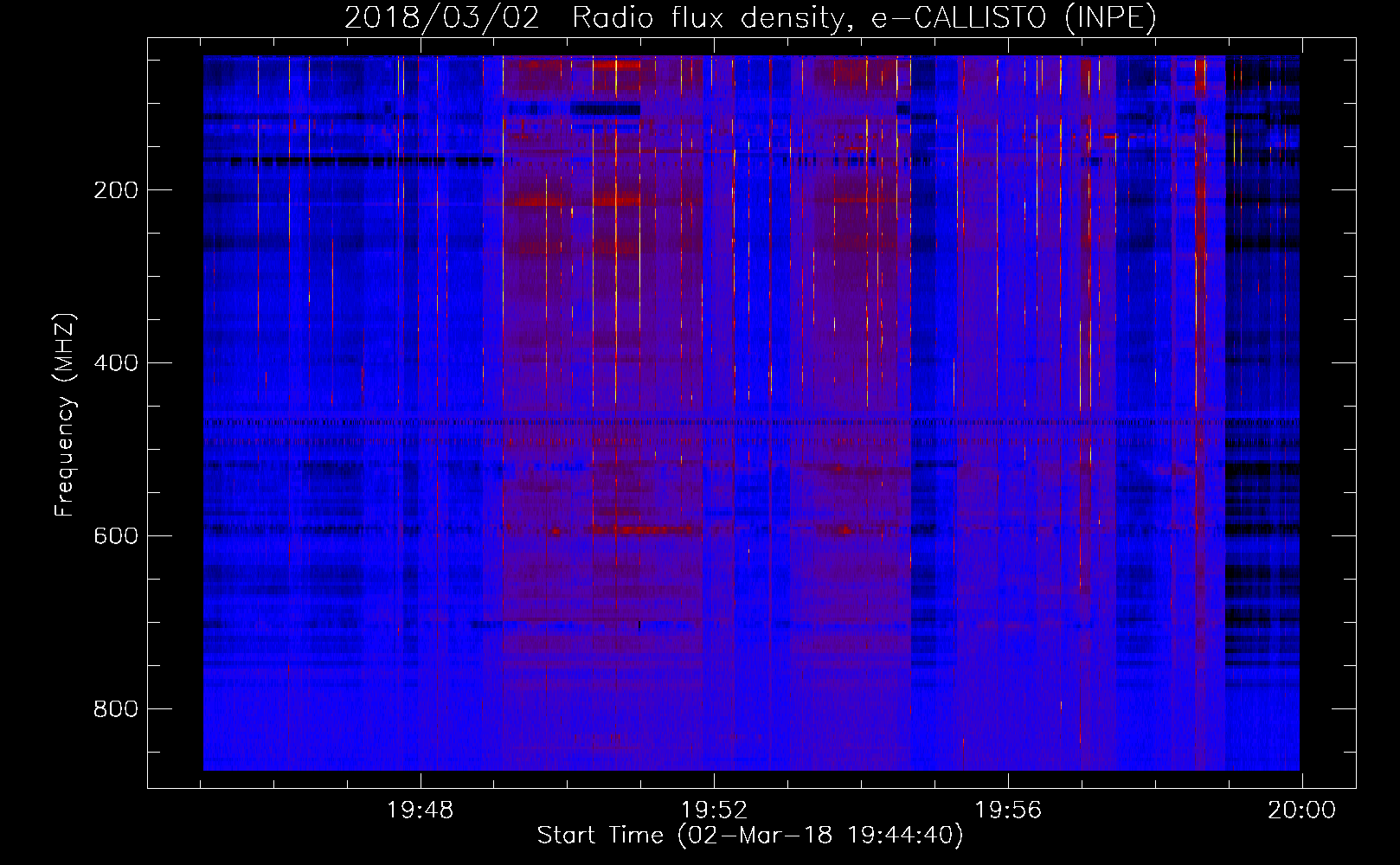Screen dimensions: 1400x865
Task: Click the 400 frequency tick label
Action: coord(116,363)
